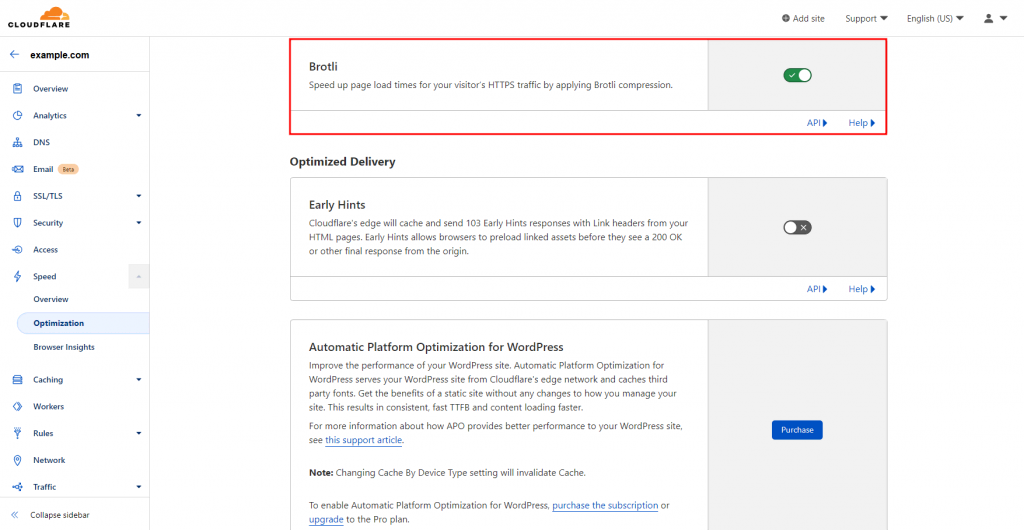
Task: Open Overview under the Speed section
Action: [51, 300]
